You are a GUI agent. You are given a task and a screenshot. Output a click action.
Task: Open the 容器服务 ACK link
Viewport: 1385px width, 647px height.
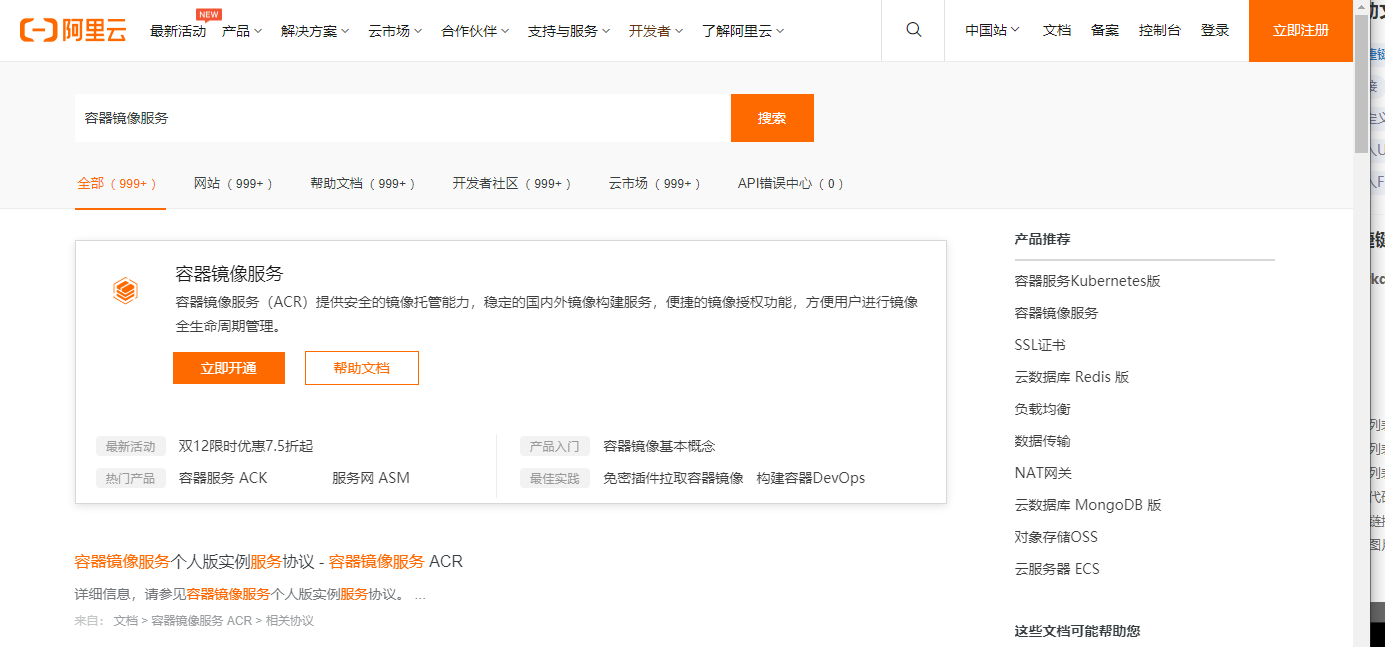coord(223,478)
